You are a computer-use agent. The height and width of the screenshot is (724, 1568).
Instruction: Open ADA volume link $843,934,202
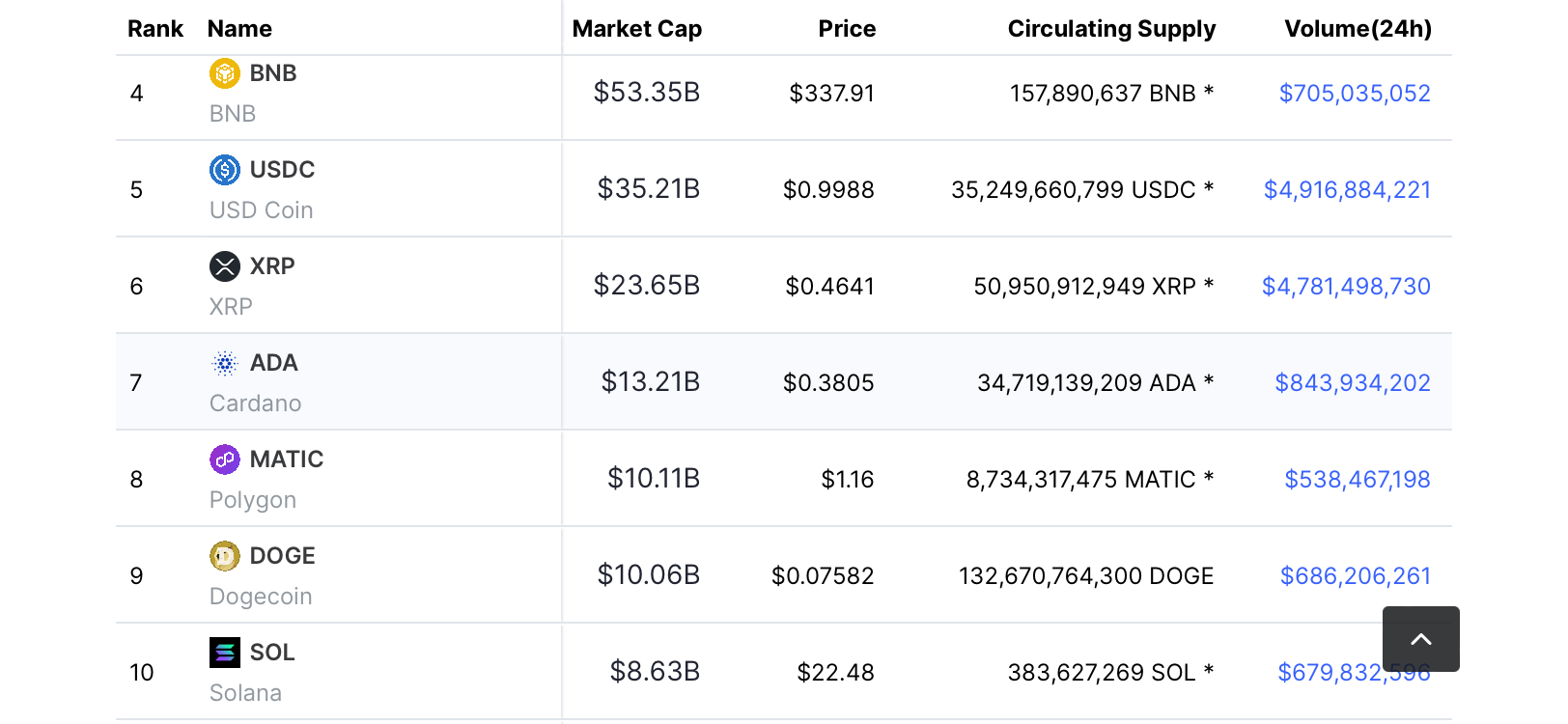(x=1353, y=383)
